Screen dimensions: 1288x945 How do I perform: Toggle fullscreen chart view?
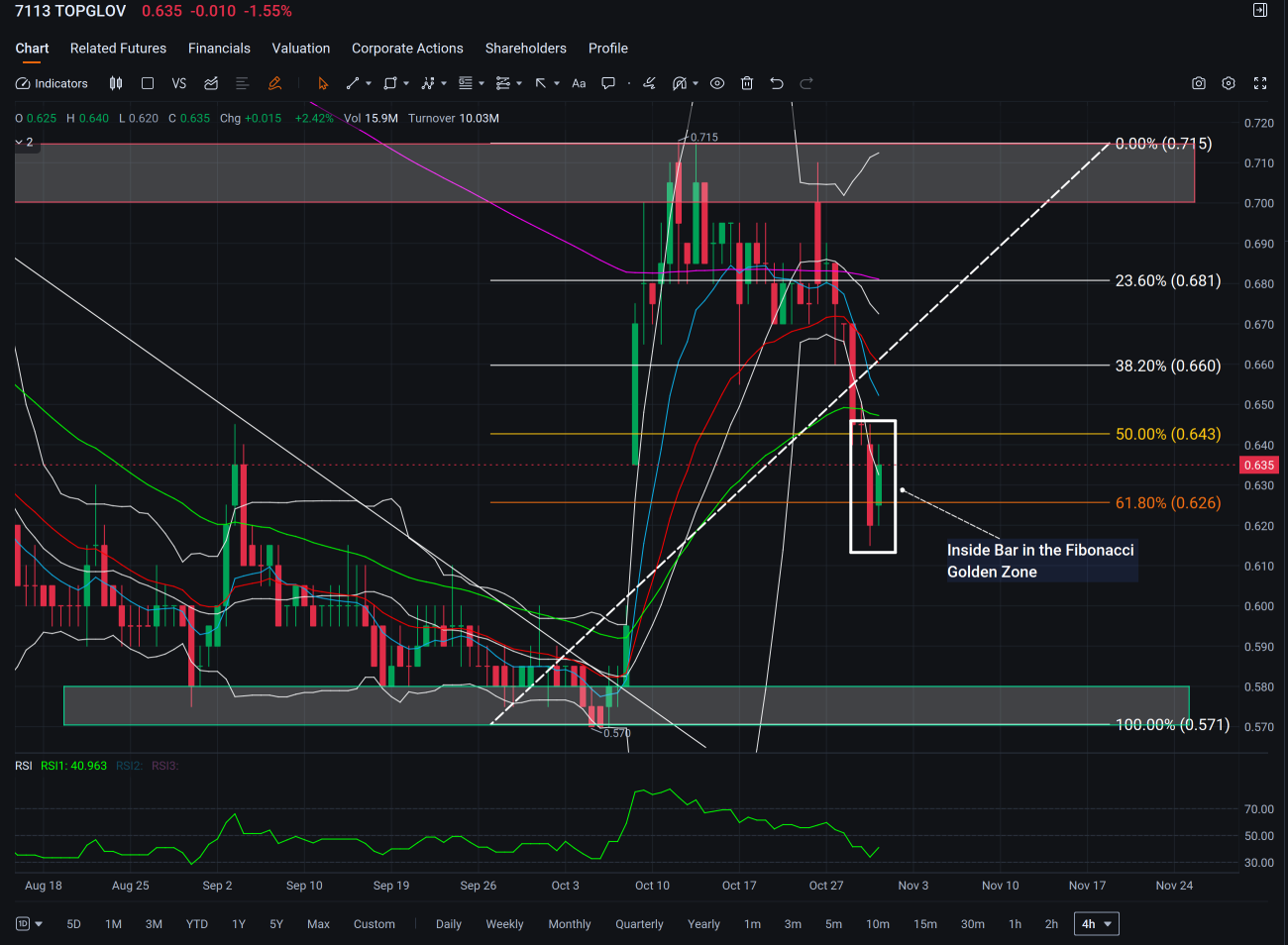click(1260, 83)
